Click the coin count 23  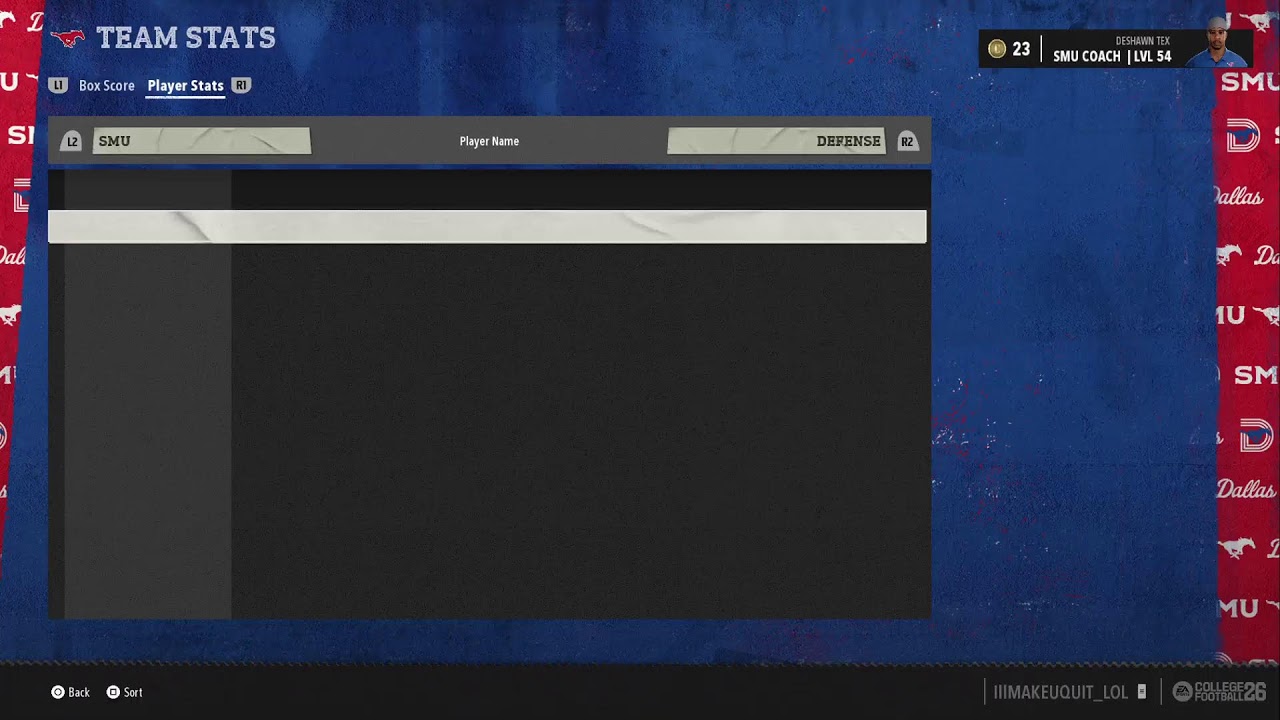1021,49
